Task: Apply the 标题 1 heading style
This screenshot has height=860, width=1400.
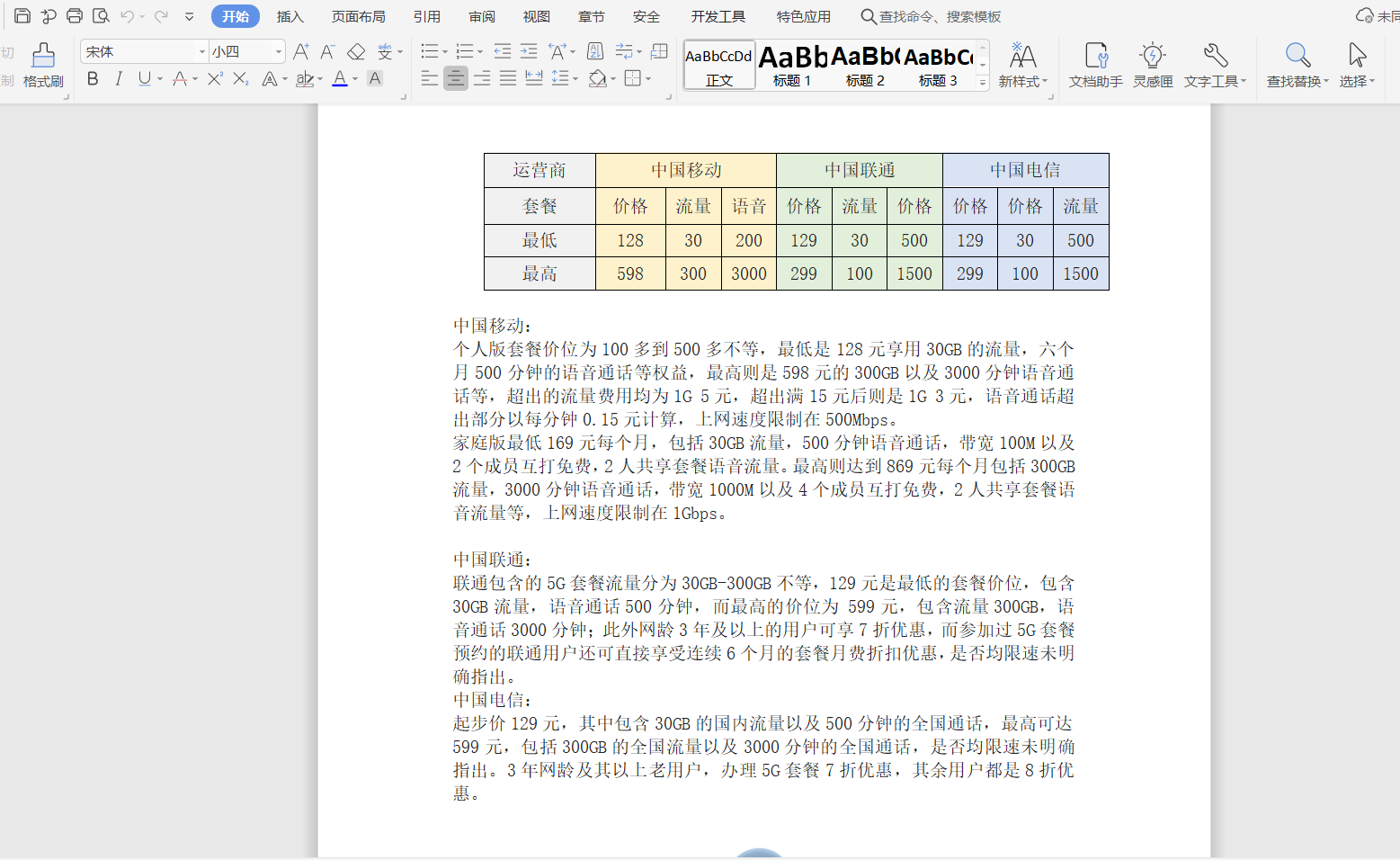Action: [x=792, y=66]
